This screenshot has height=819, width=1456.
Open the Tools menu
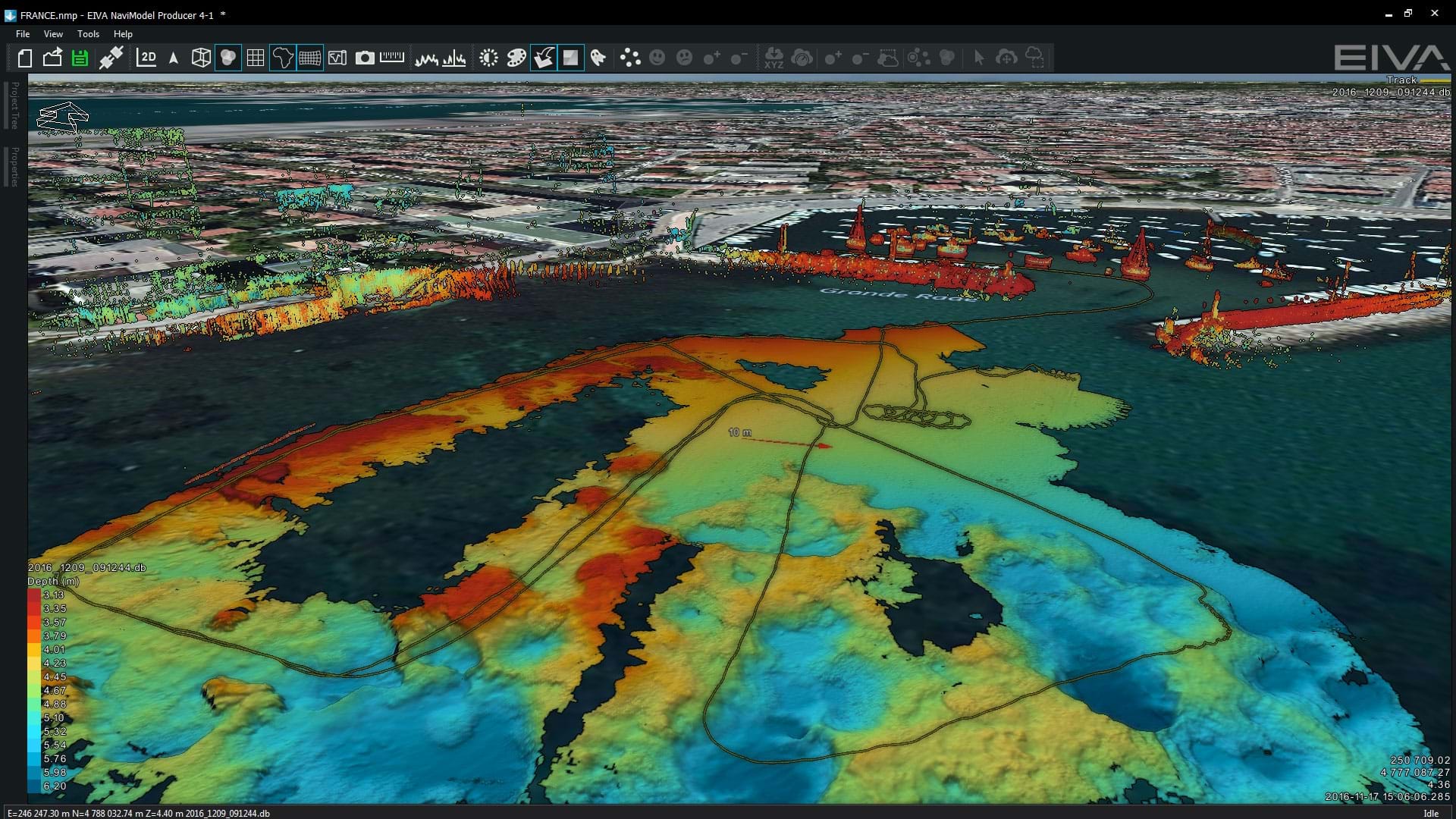pyautogui.click(x=88, y=34)
